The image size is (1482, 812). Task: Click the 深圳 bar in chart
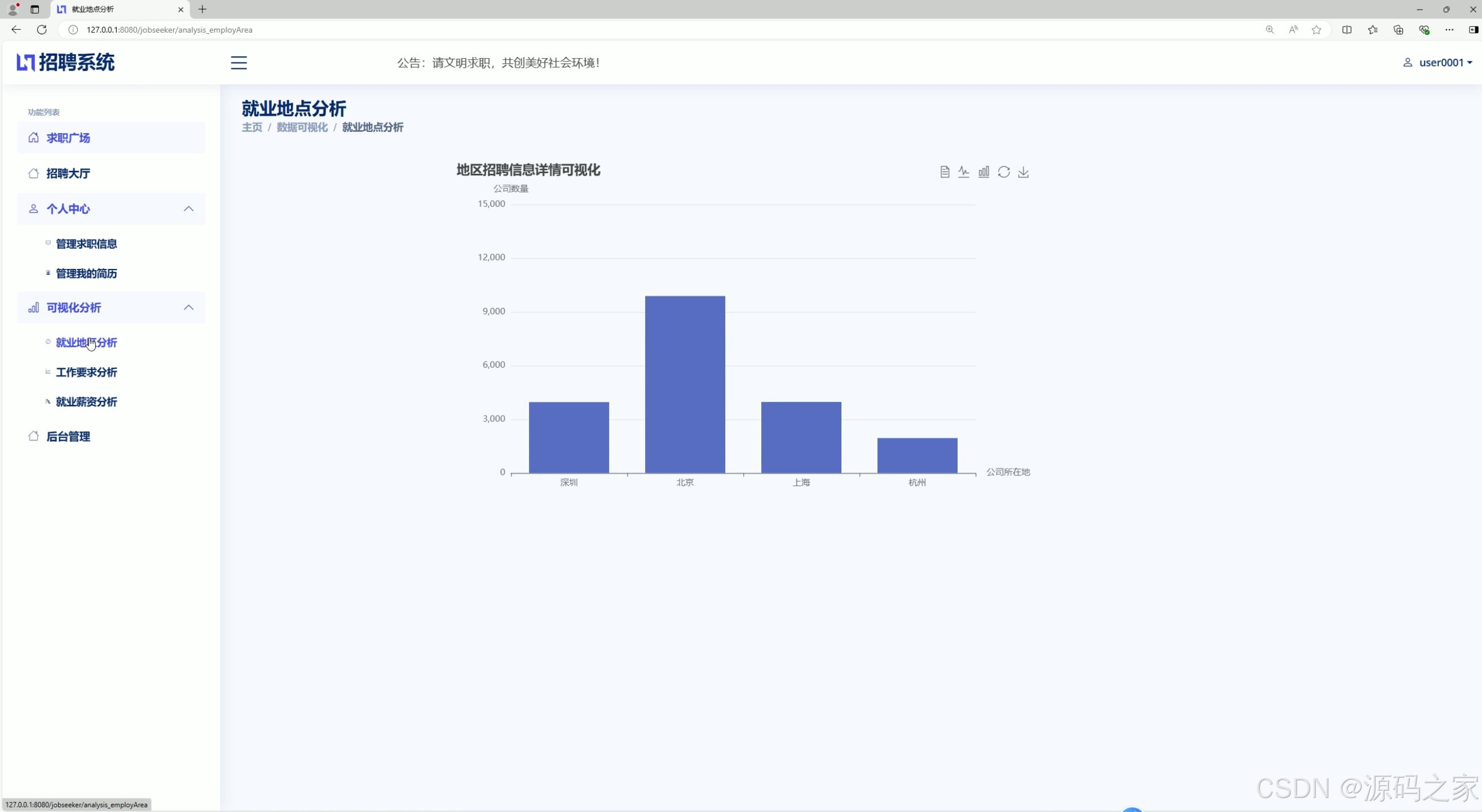click(x=569, y=438)
